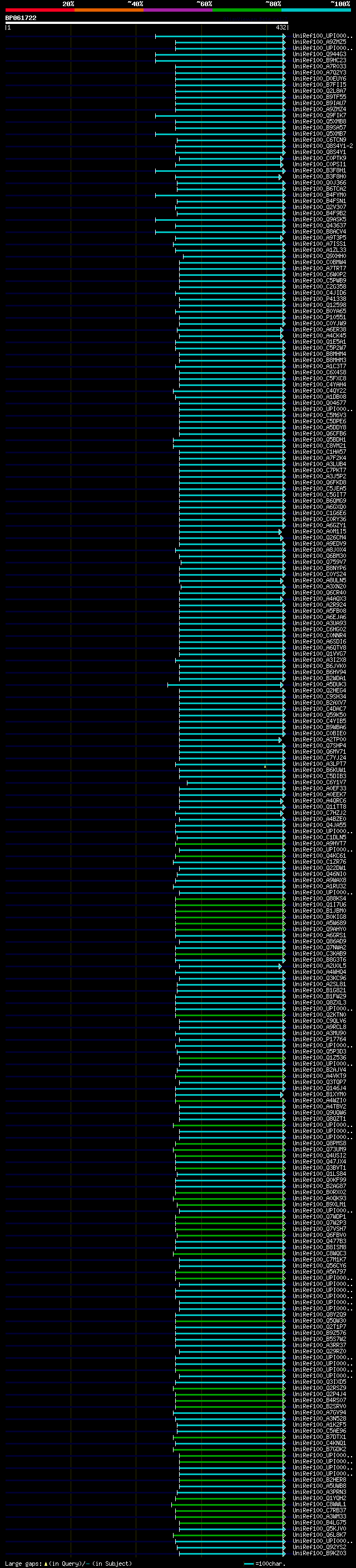Screen dimensions: 356x1568
Task: Open the UniRef100_Q43637 entry
Action: pos(319,225)
